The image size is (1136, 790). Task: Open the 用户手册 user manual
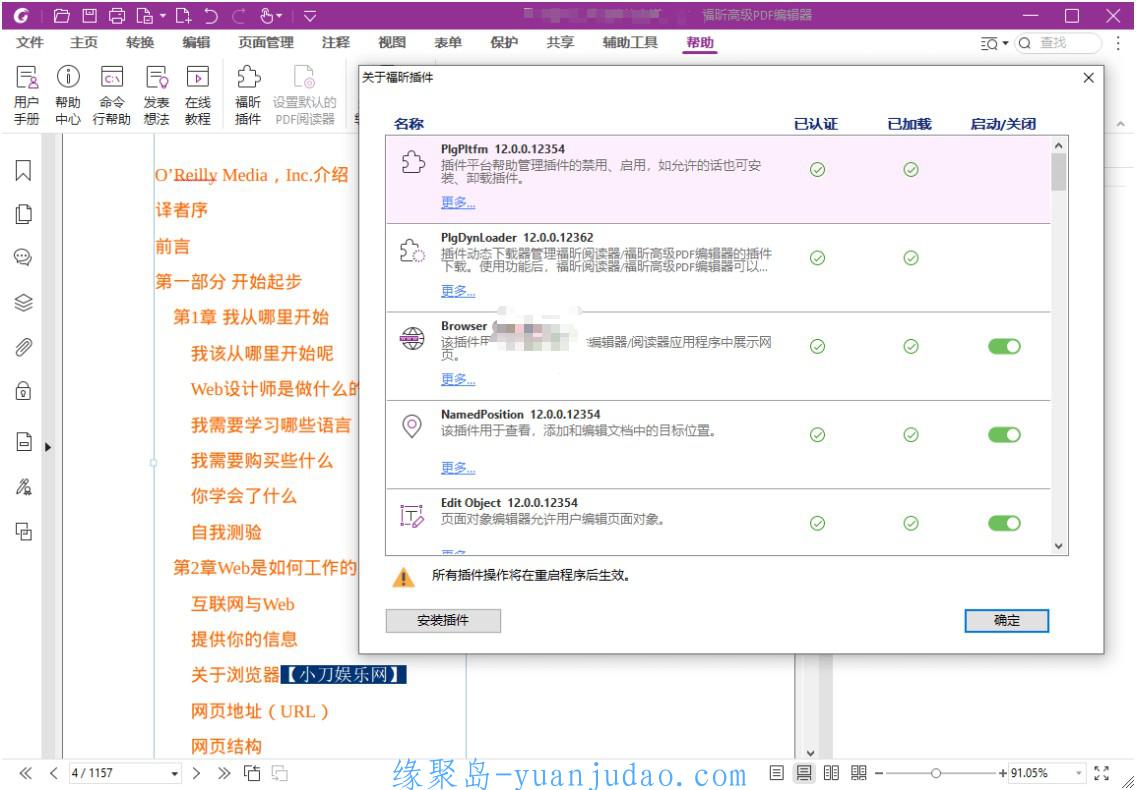click(x=27, y=95)
